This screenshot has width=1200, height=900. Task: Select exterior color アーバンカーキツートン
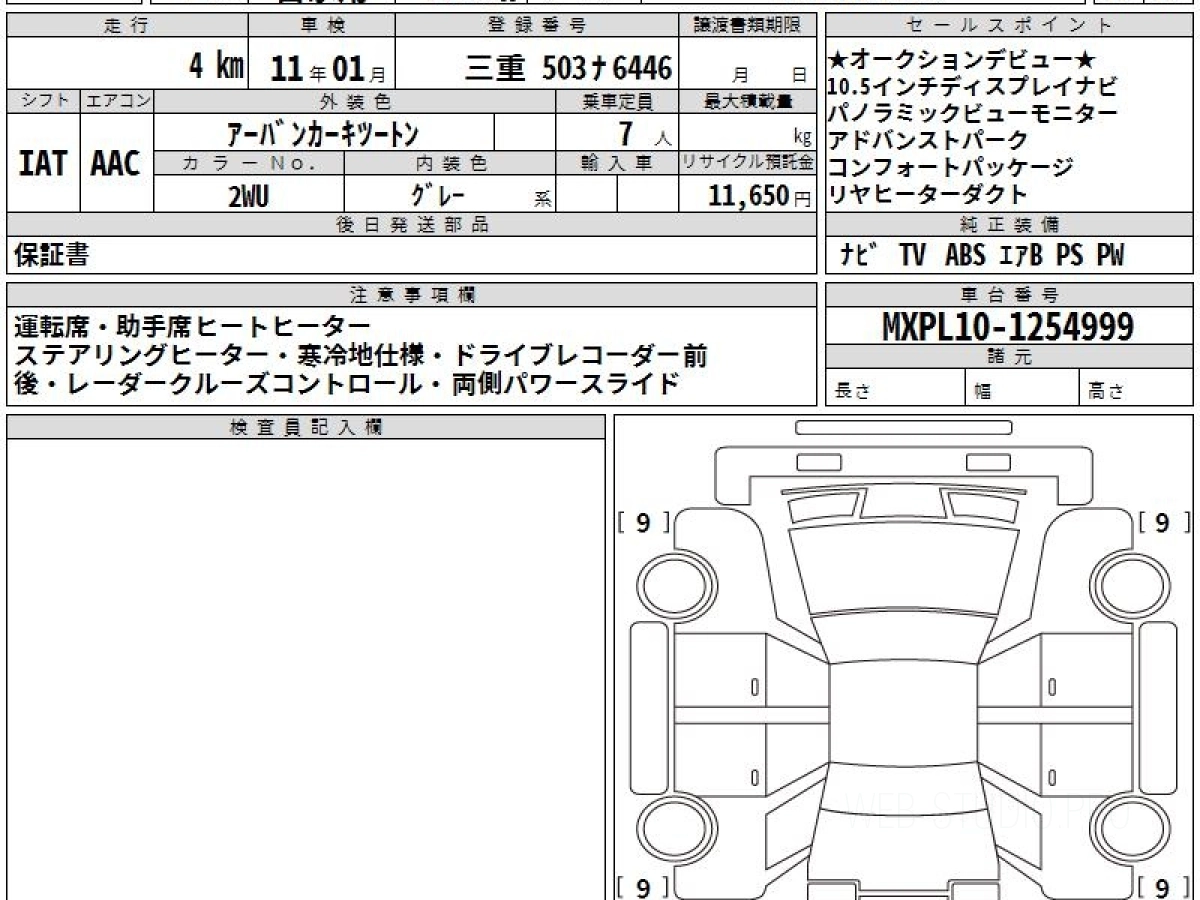[x=324, y=132]
